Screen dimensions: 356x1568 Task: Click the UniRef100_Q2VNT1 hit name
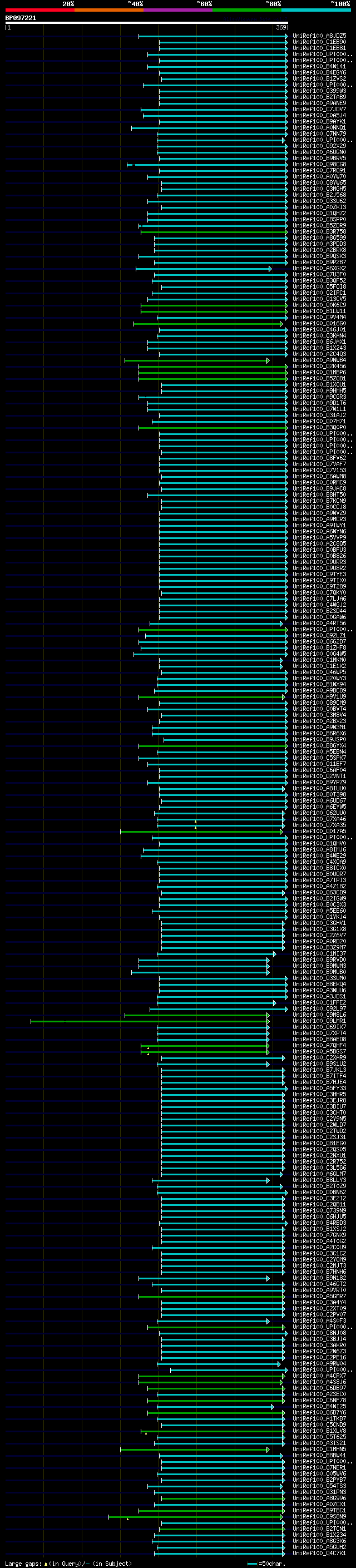pos(319,776)
